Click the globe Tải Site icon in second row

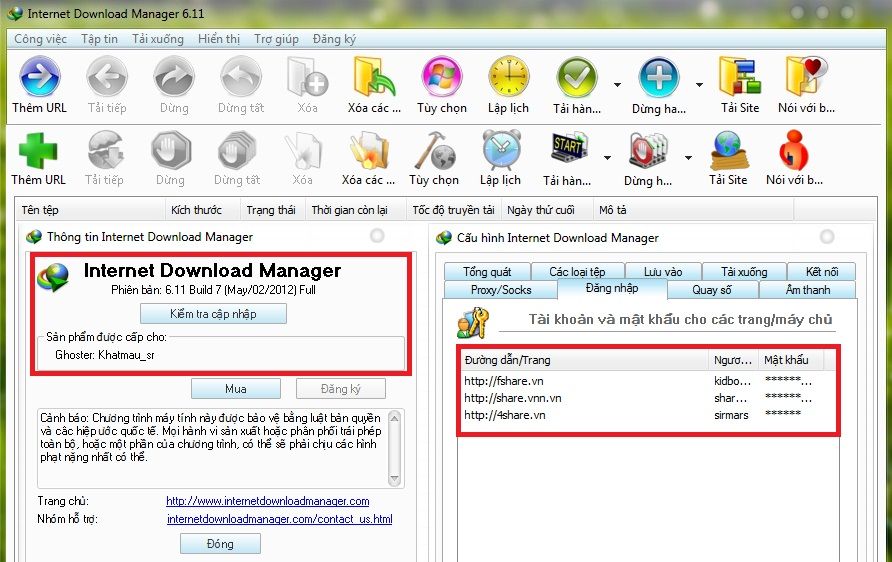[x=728, y=151]
